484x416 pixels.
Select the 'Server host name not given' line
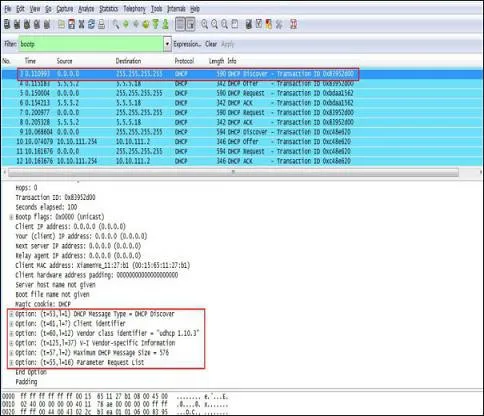point(55,285)
